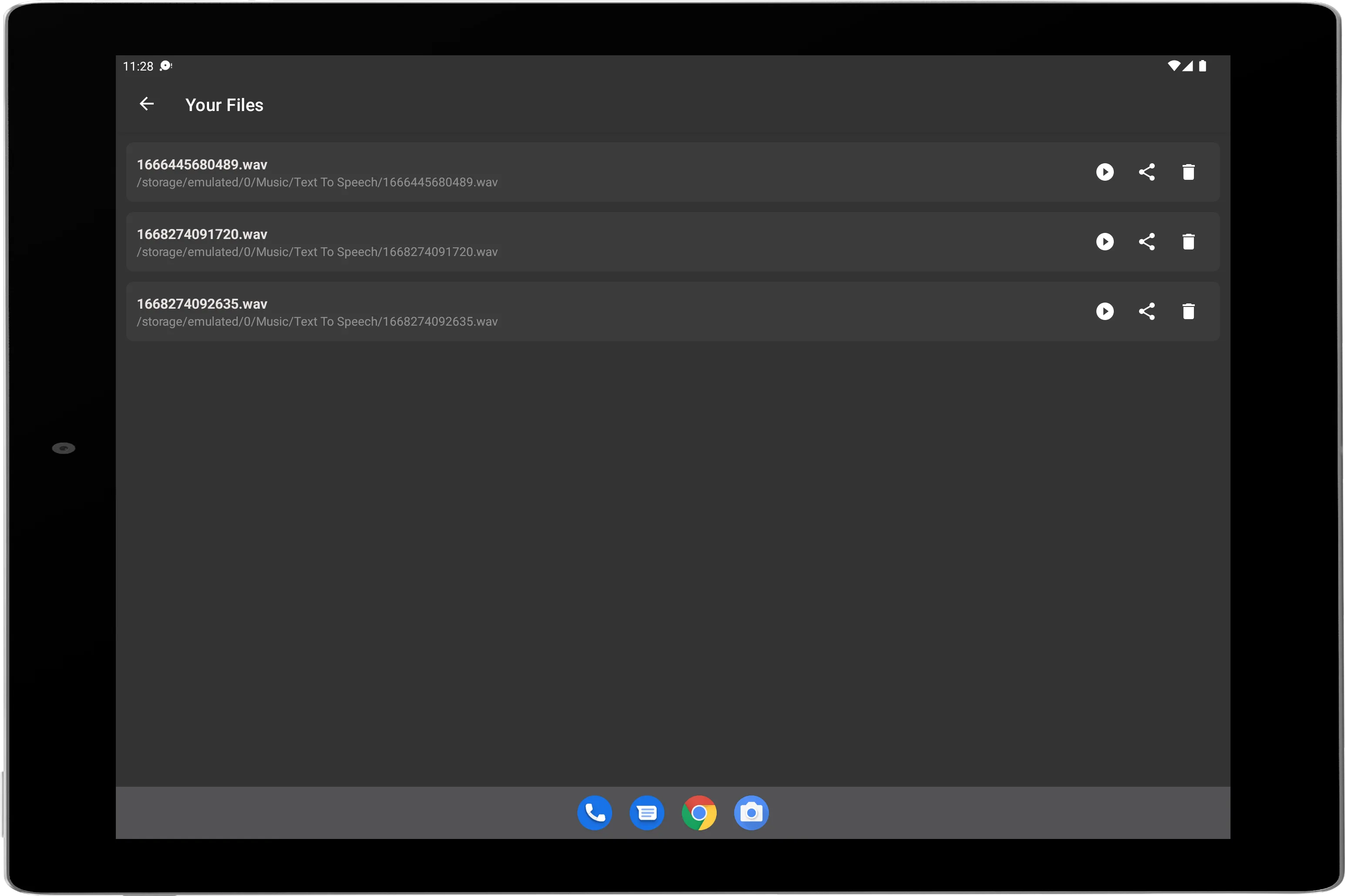Screen dimensions: 1345x896
Task: Share the 1666445680489.wav file
Action: coord(1146,172)
